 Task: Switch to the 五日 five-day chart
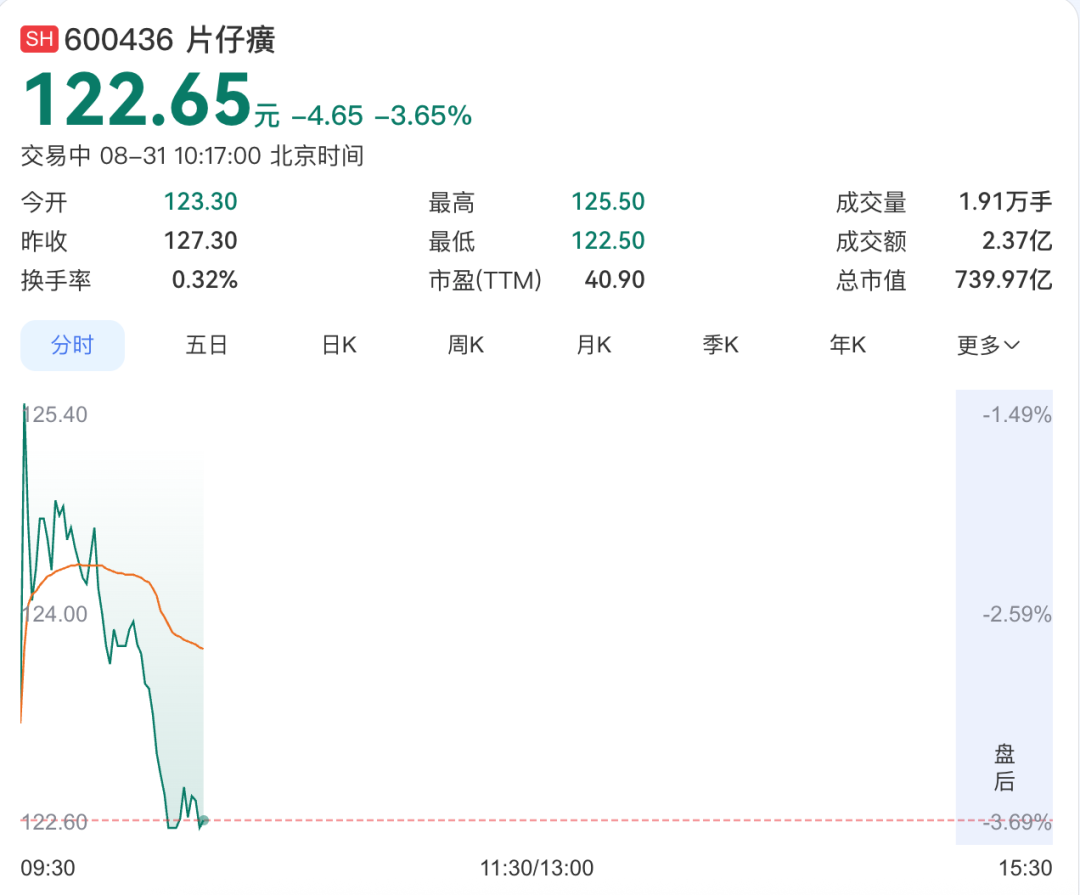coord(206,345)
